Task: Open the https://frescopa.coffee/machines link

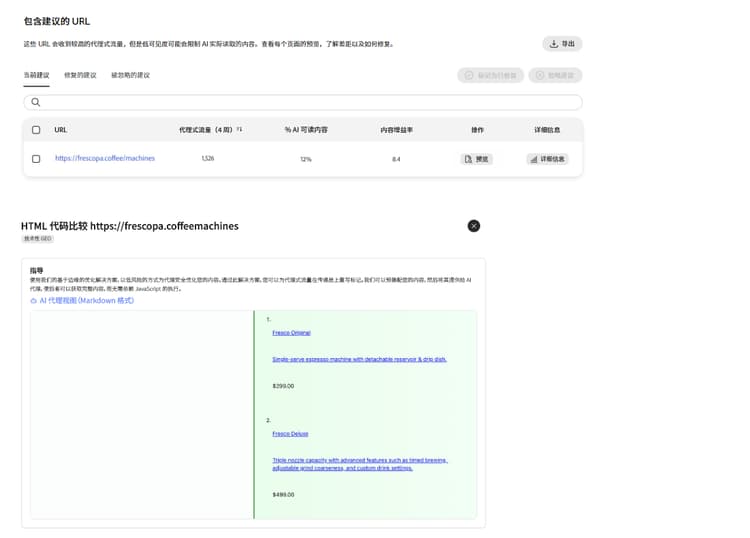Action: coord(105,158)
